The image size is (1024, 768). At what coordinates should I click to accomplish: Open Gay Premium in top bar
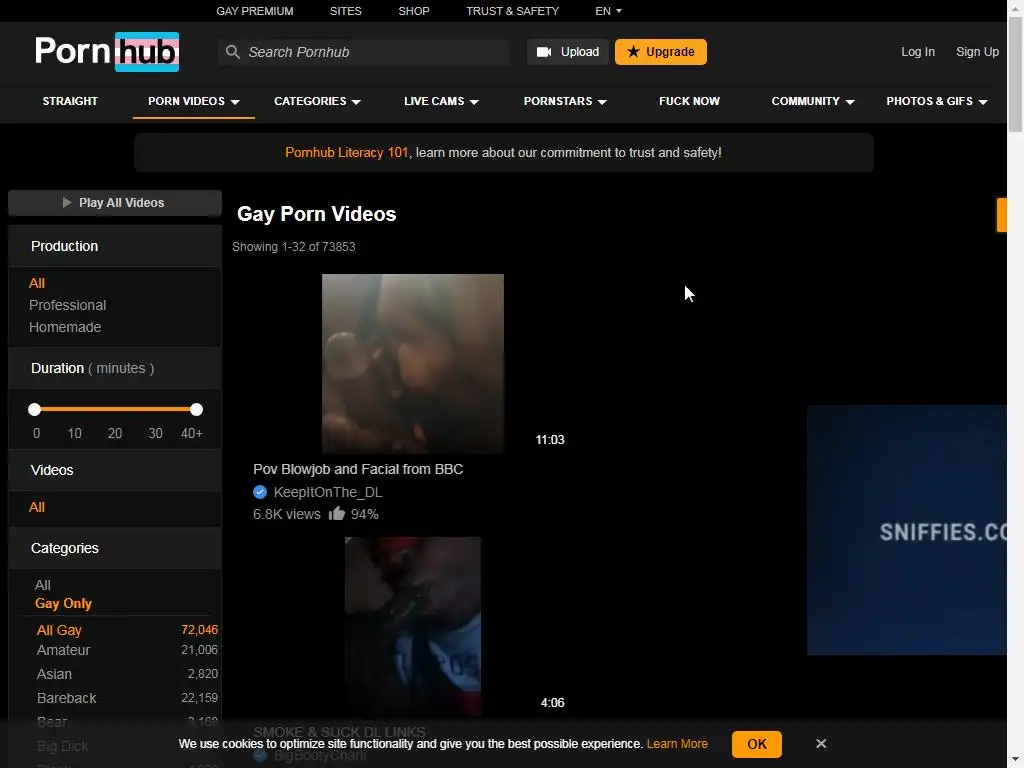(x=255, y=11)
